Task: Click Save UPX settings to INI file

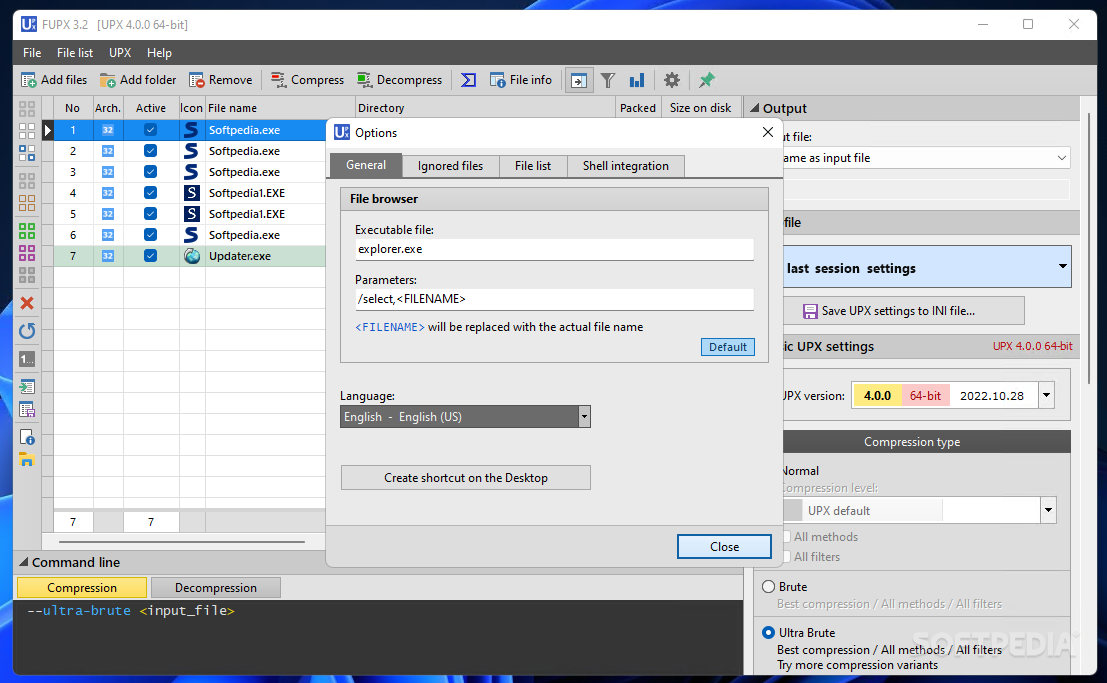Action: point(904,311)
